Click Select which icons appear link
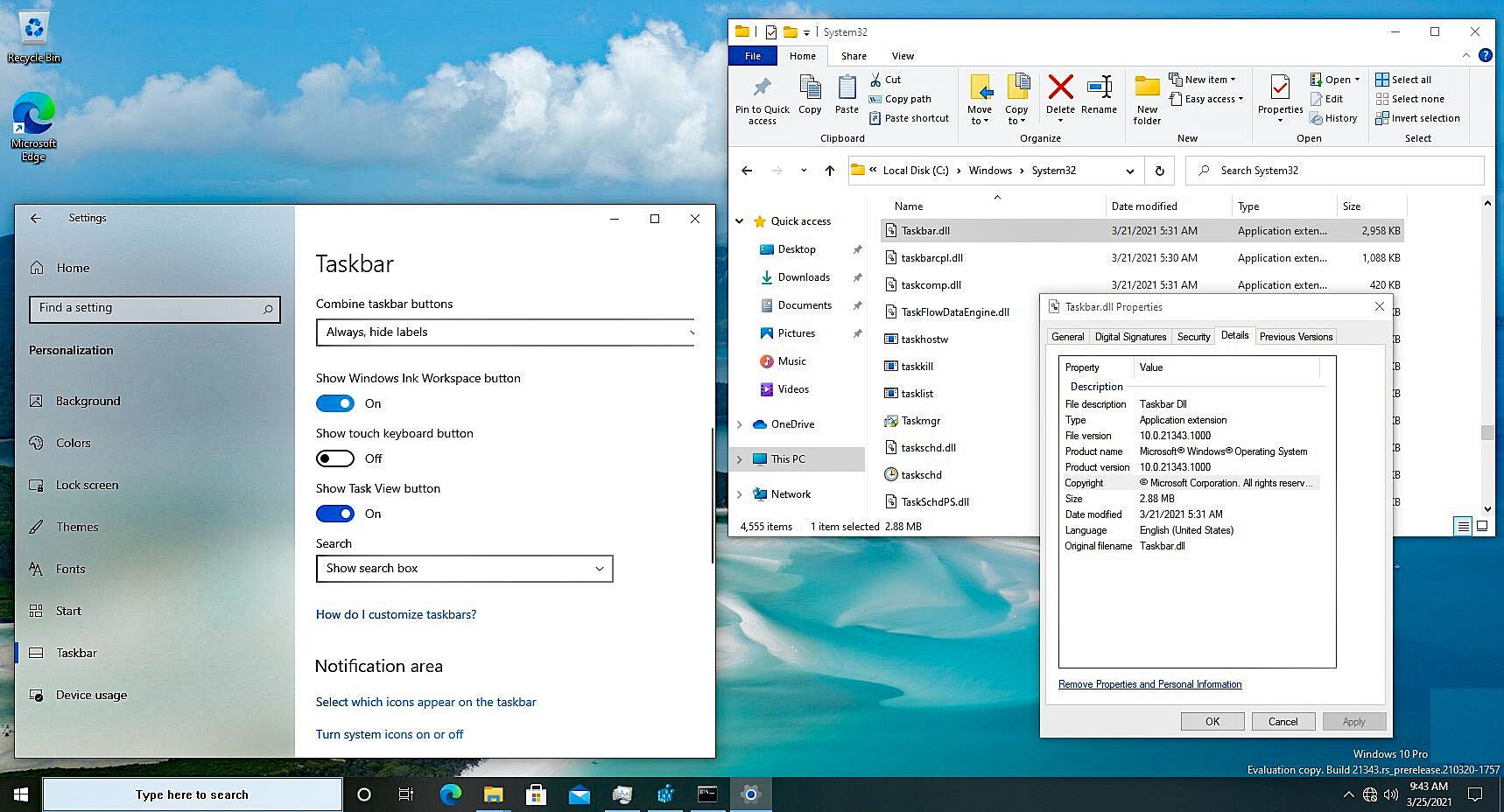Image resolution: width=1504 pixels, height=812 pixels. click(425, 702)
